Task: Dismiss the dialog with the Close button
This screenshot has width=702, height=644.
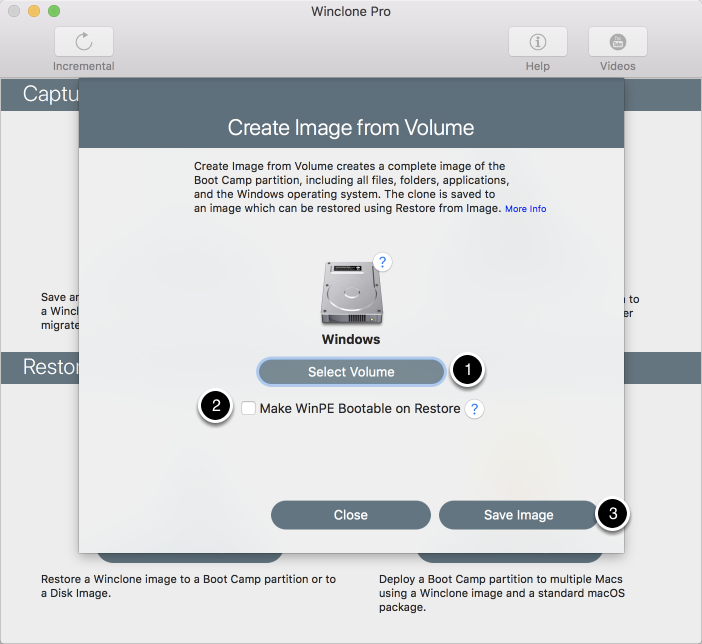Action: (351, 515)
